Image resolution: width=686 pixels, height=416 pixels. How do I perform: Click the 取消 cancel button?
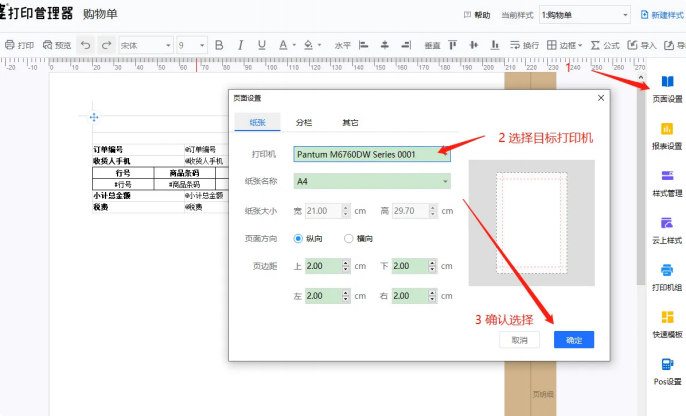(519, 340)
